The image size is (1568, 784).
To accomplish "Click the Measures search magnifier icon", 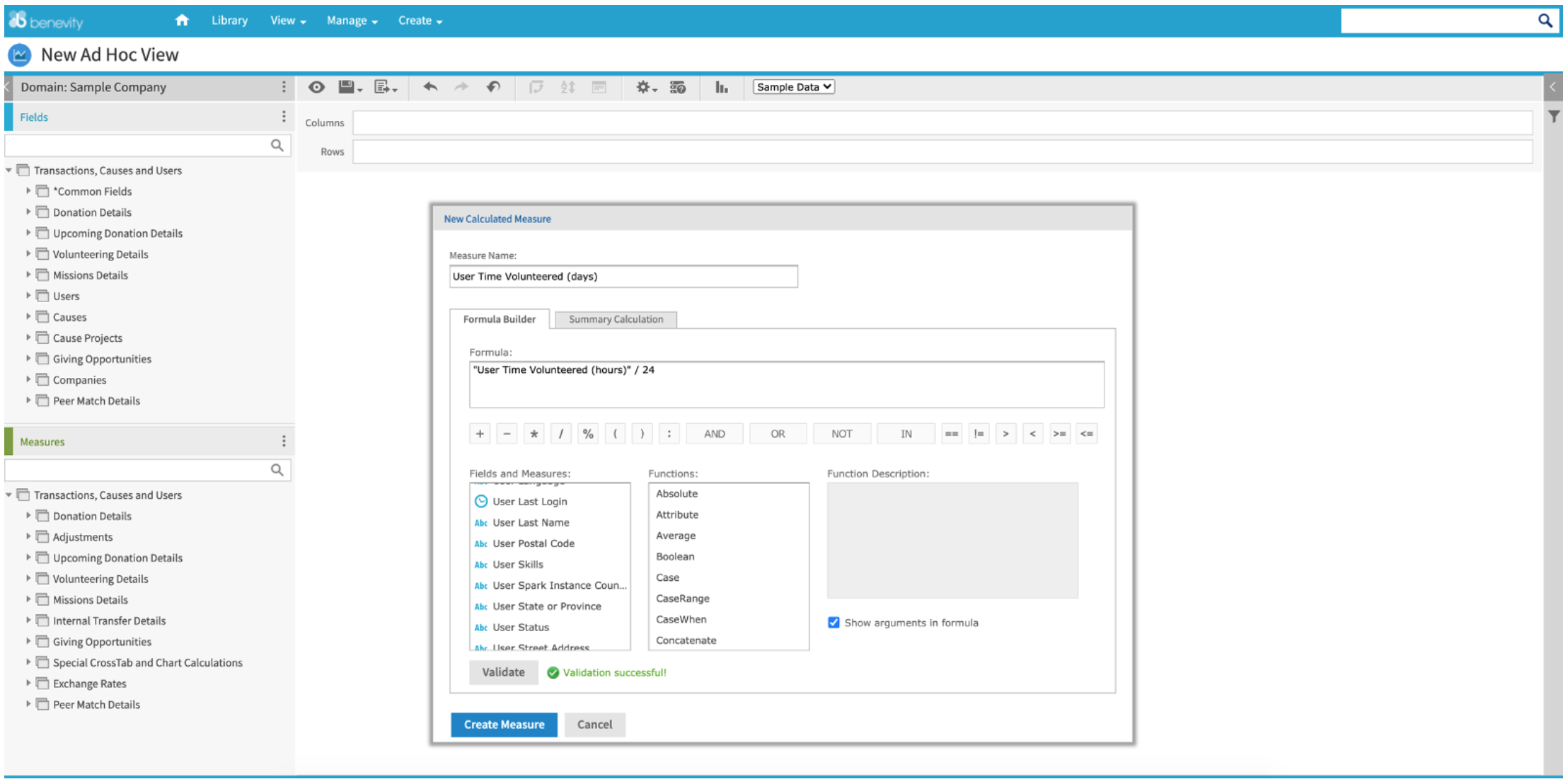I will 277,470.
